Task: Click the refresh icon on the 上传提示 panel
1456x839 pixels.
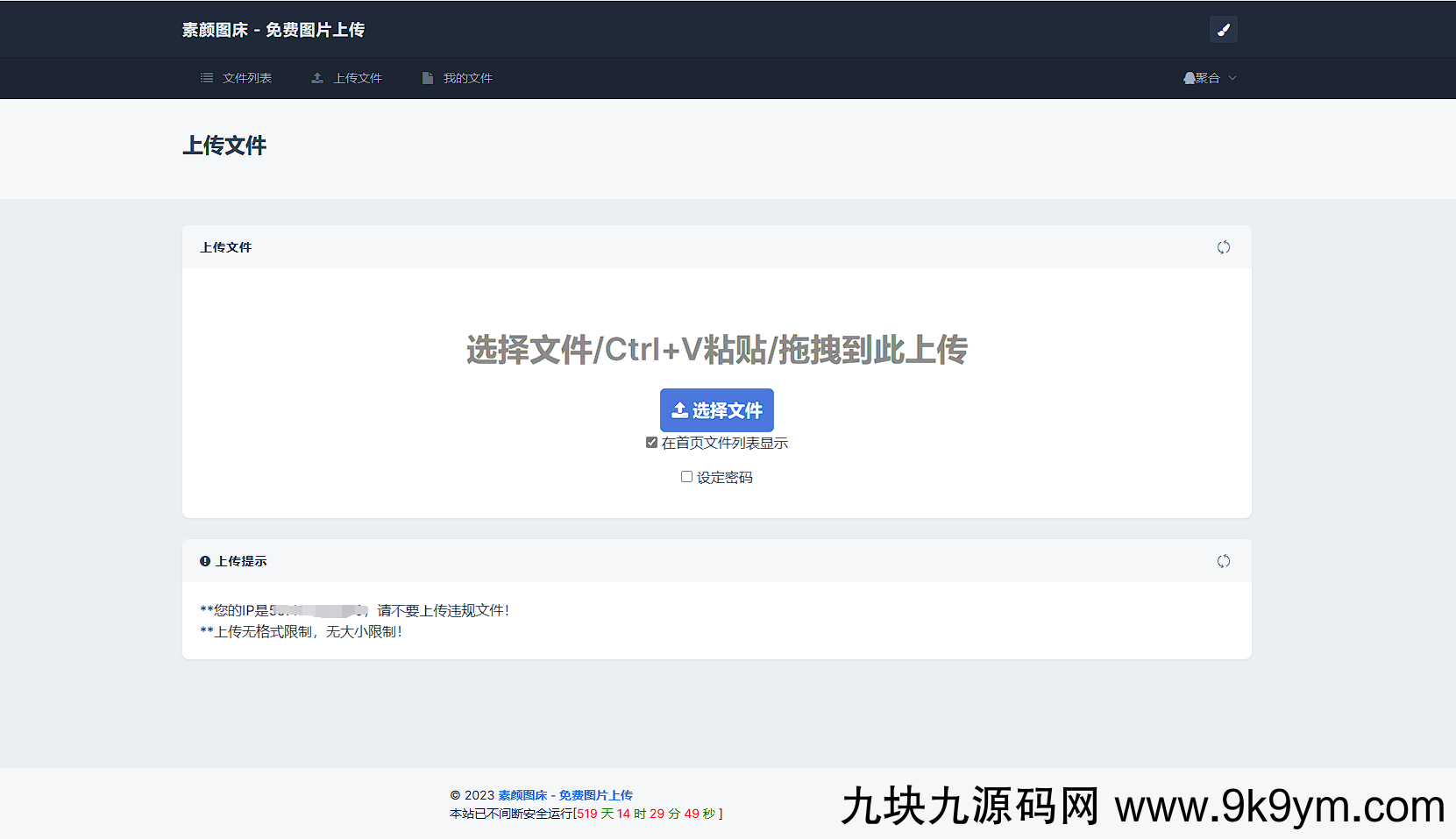Action: (x=1224, y=561)
